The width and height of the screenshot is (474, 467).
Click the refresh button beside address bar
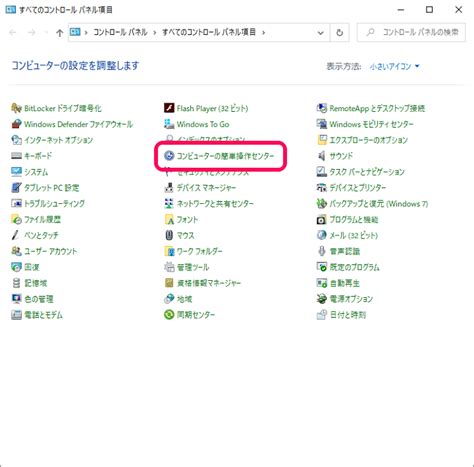(x=339, y=33)
